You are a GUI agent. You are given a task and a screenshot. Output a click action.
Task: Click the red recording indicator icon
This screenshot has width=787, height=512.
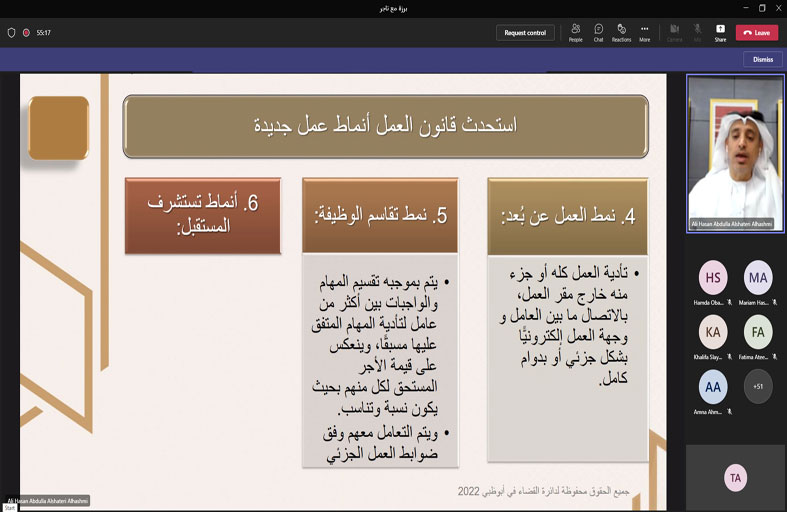click(x=26, y=33)
